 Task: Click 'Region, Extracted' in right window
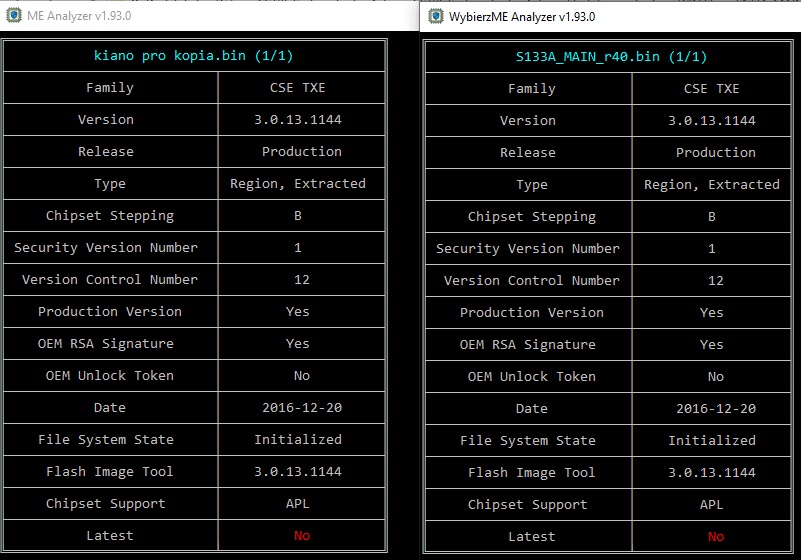click(712, 185)
